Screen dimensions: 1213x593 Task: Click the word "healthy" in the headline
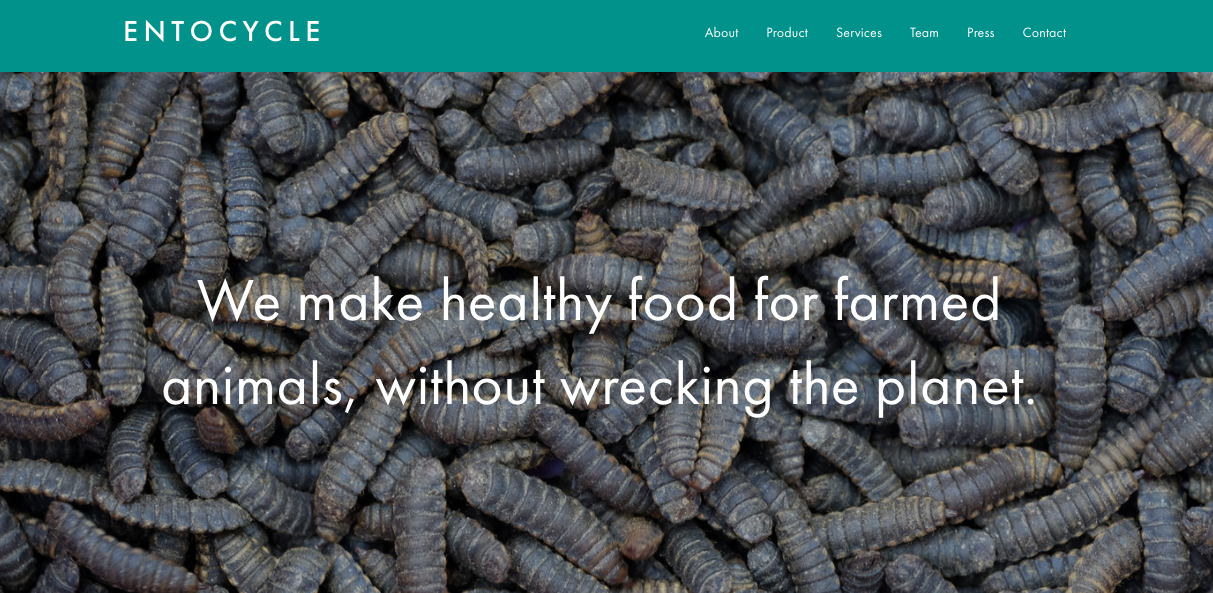[525, 303]
